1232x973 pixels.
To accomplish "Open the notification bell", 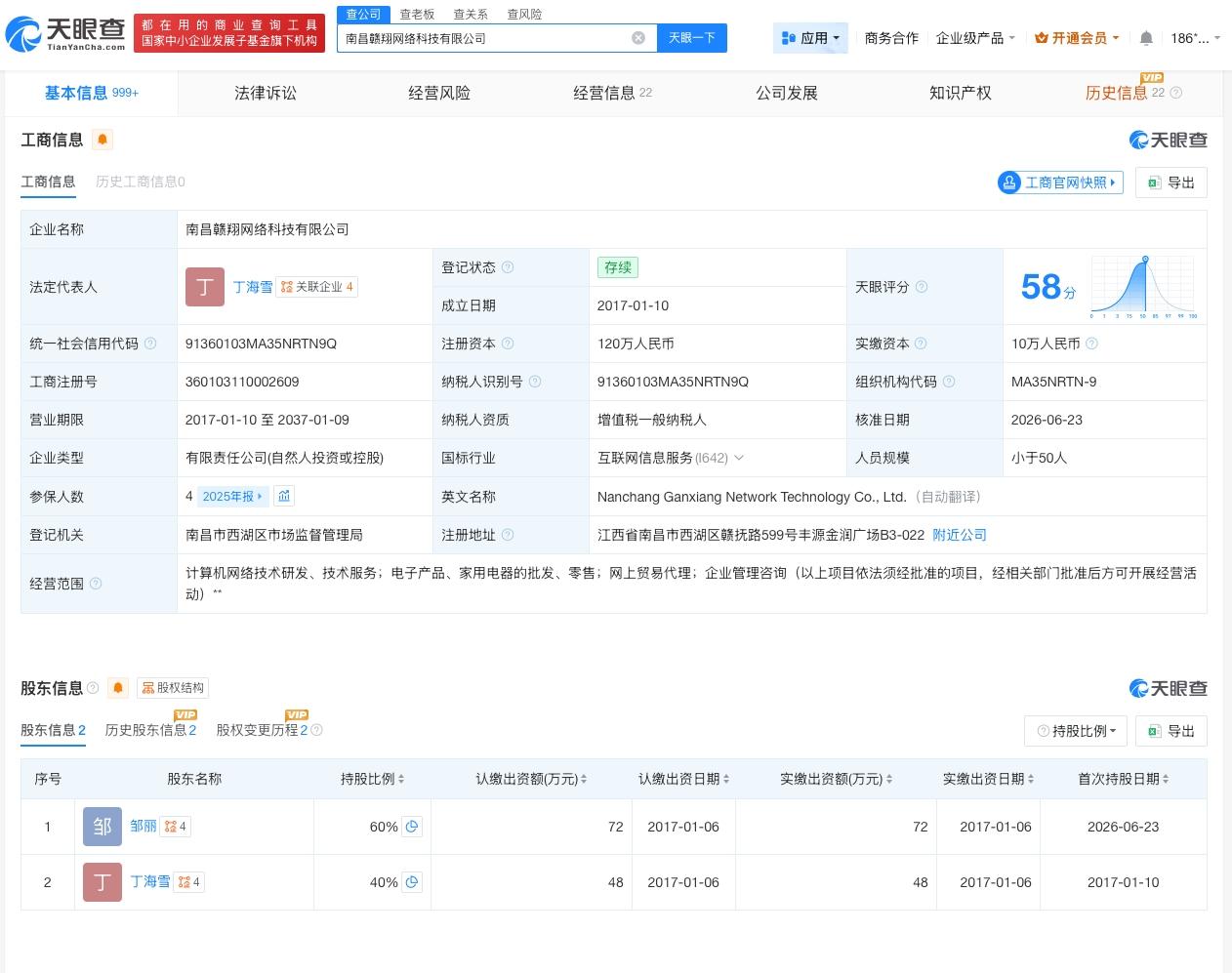I will point(1146,38).
